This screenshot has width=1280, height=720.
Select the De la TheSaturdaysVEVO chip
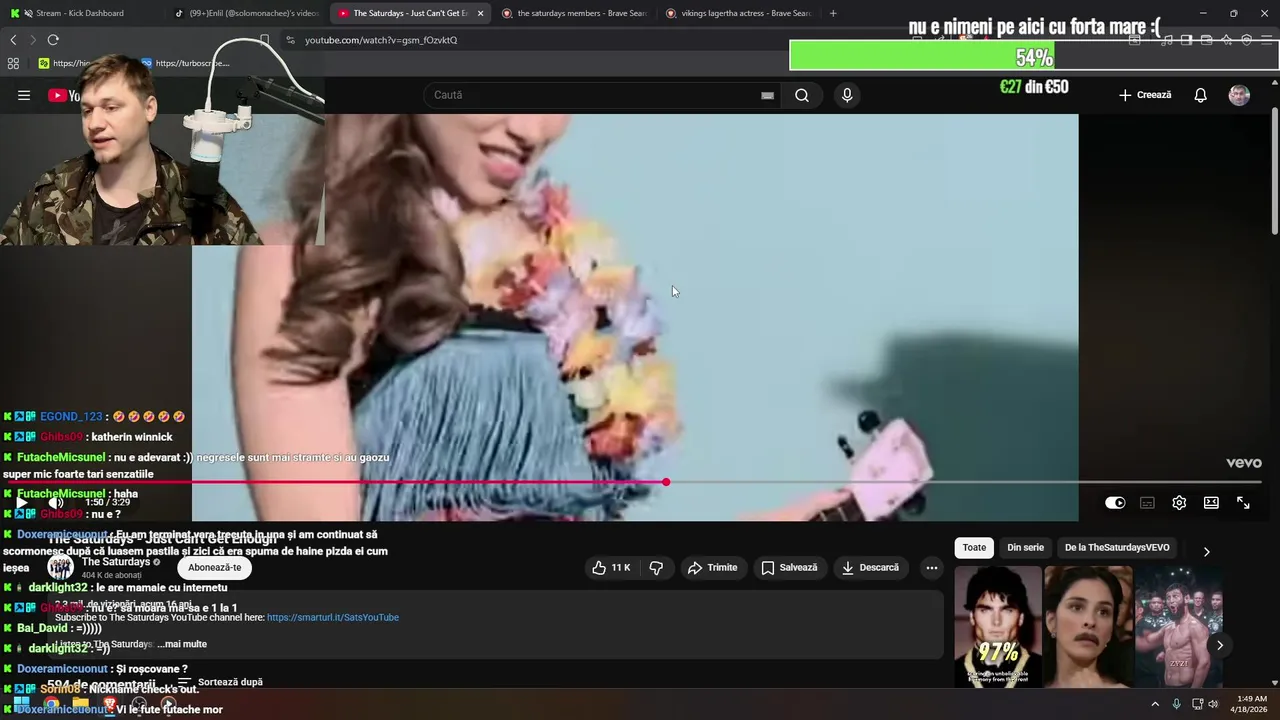pyautogui.click(x=1117, y=547)
